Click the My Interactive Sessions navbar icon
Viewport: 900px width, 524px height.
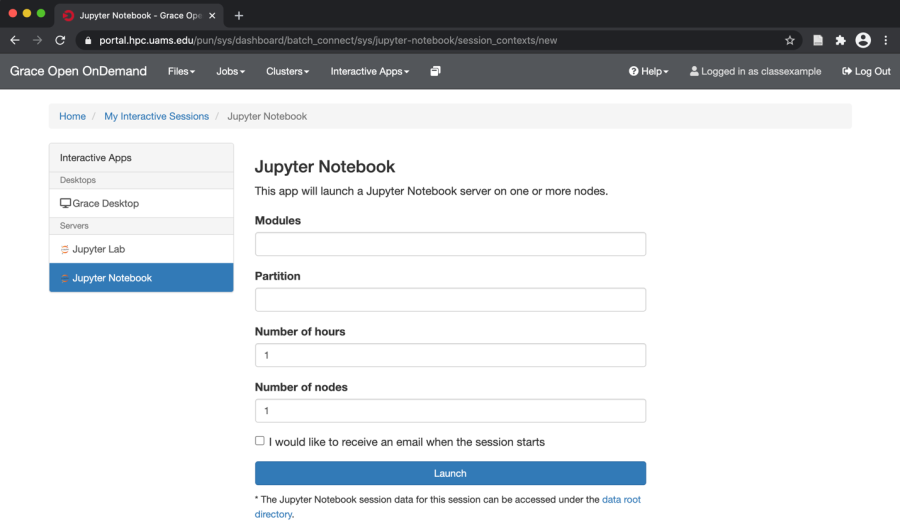[x=435, y=71]
